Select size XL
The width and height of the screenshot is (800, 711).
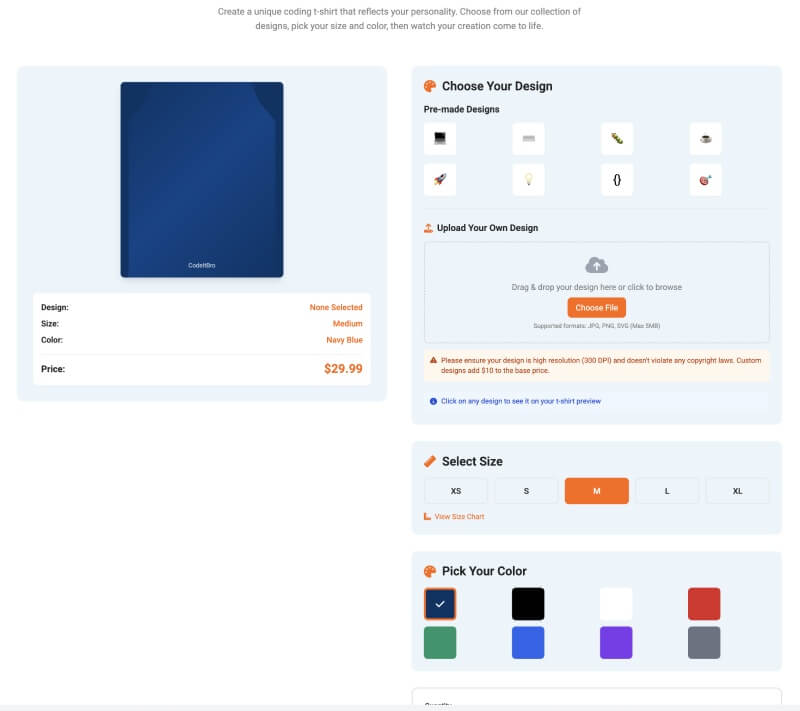pyautogui.click(x=737, y=490)
